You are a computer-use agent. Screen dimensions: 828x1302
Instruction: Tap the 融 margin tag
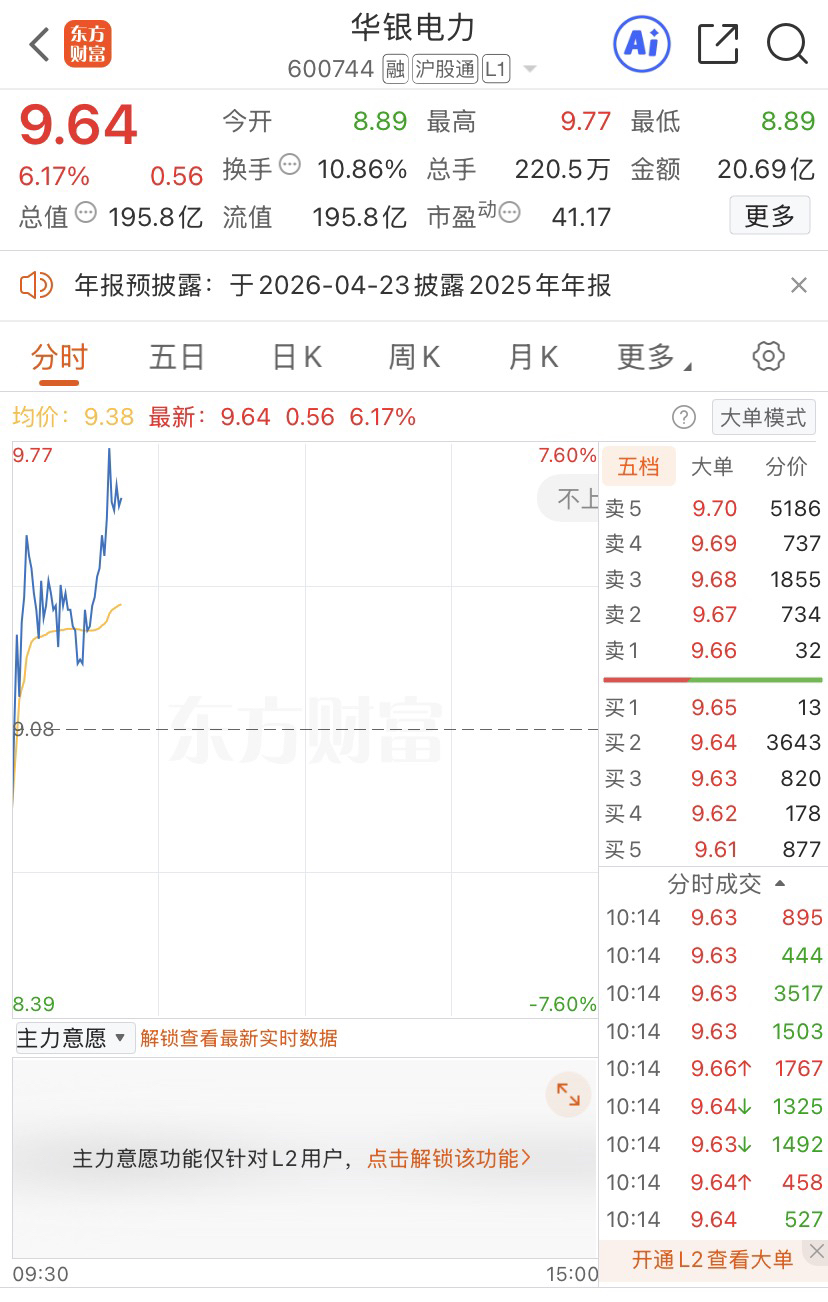[395, 69]
